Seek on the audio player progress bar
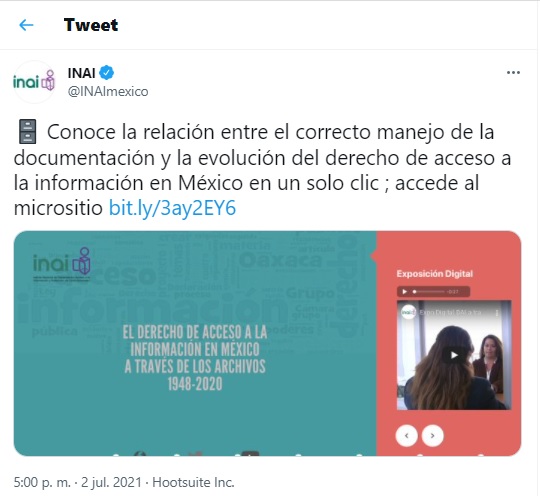 pos(429,292)
